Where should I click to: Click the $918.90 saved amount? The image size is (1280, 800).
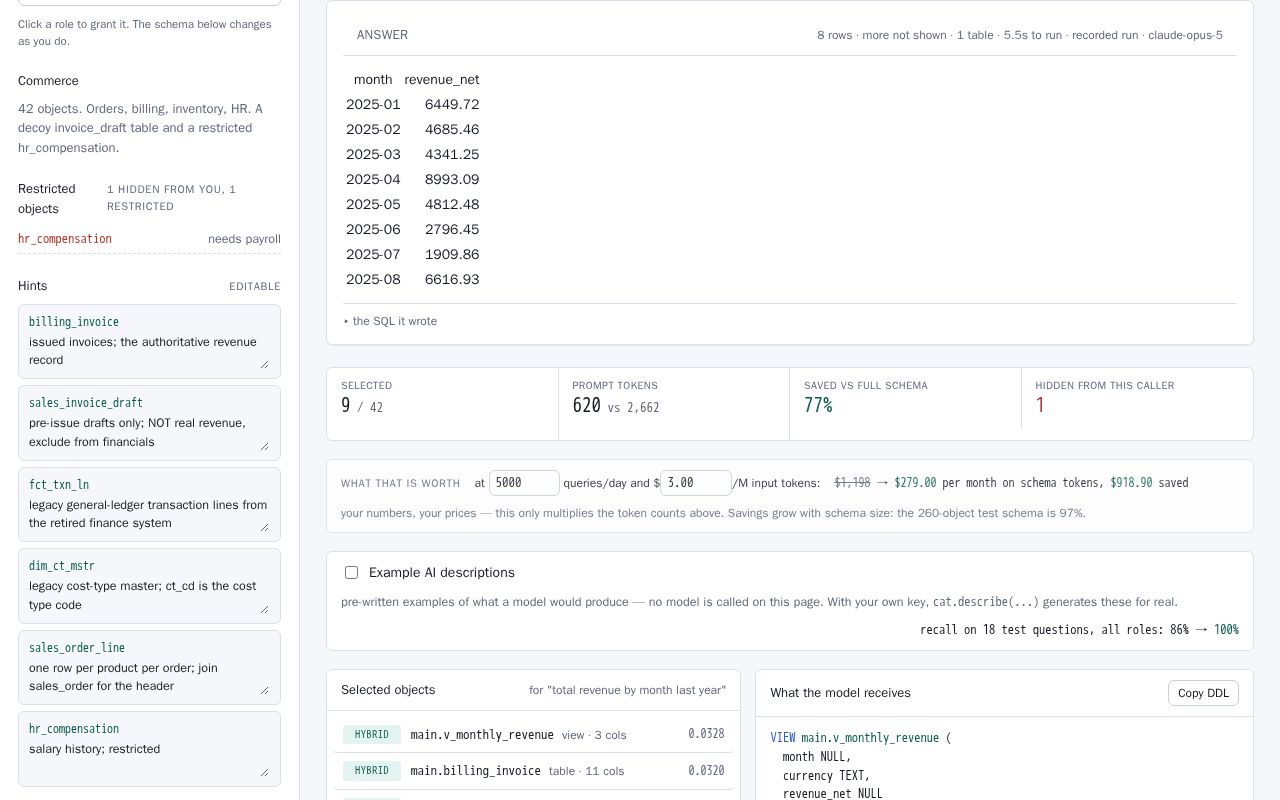(1131, 483)
